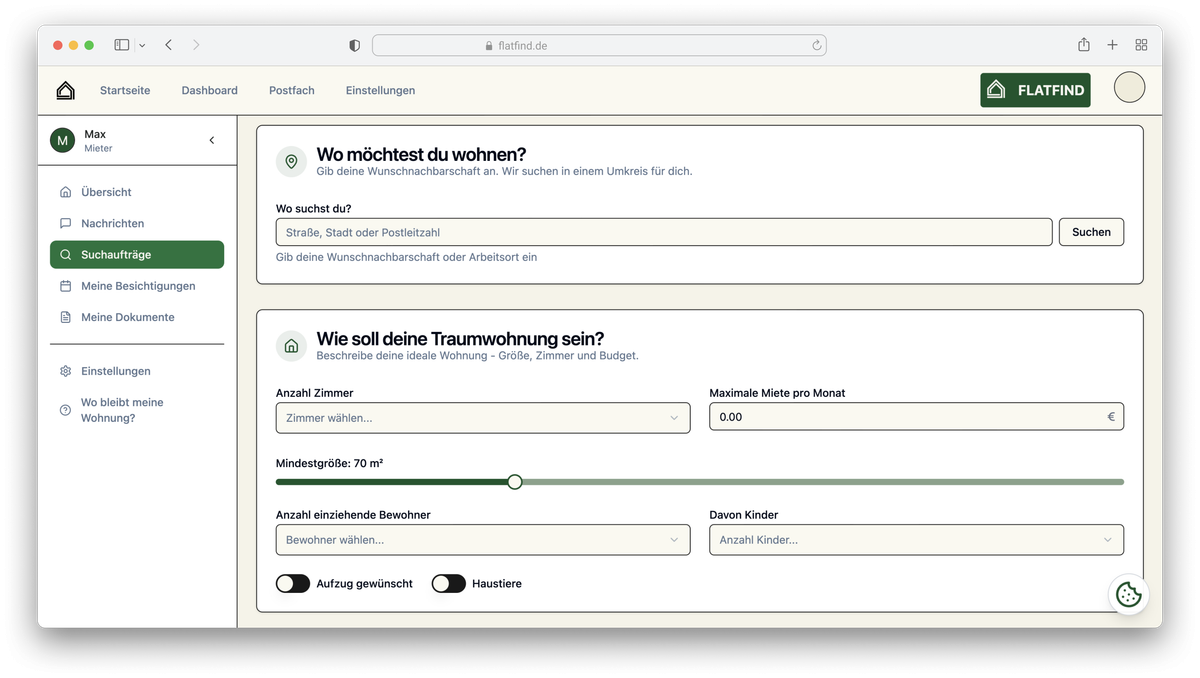
Task: Collapse the sidebar using the chevron
Action: click(211, 140)
